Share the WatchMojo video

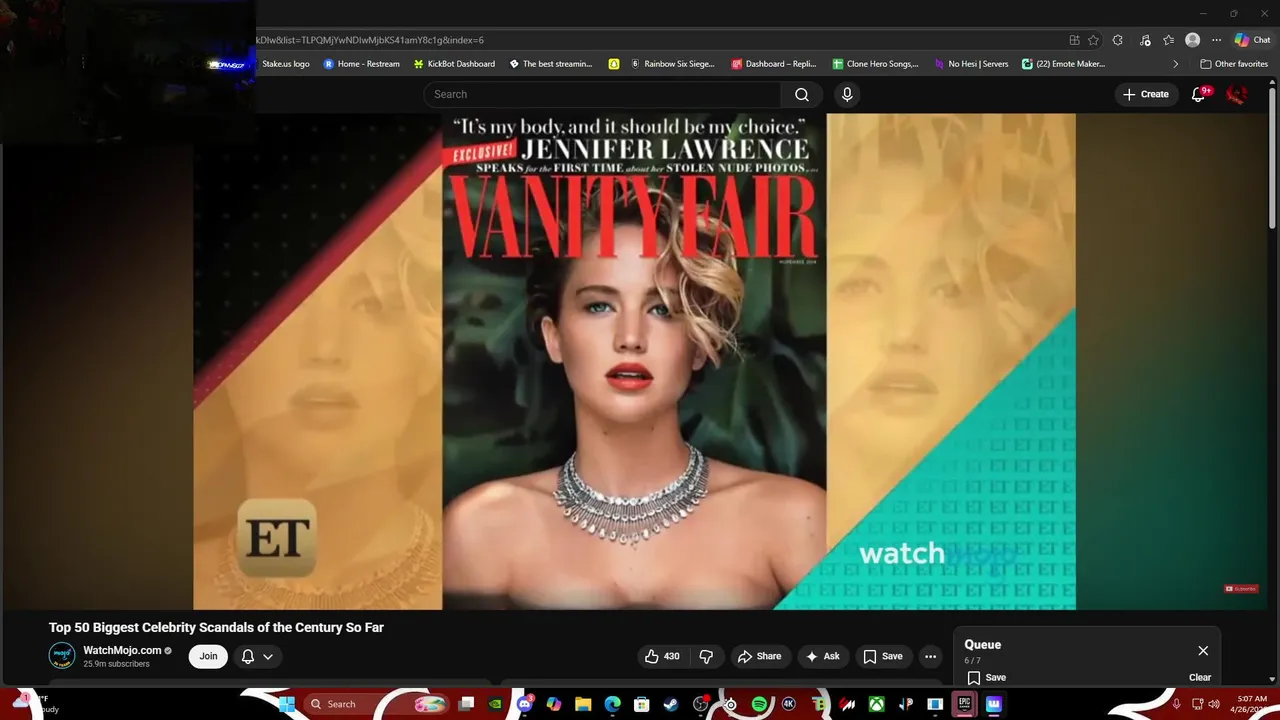(x=759, y=656)
